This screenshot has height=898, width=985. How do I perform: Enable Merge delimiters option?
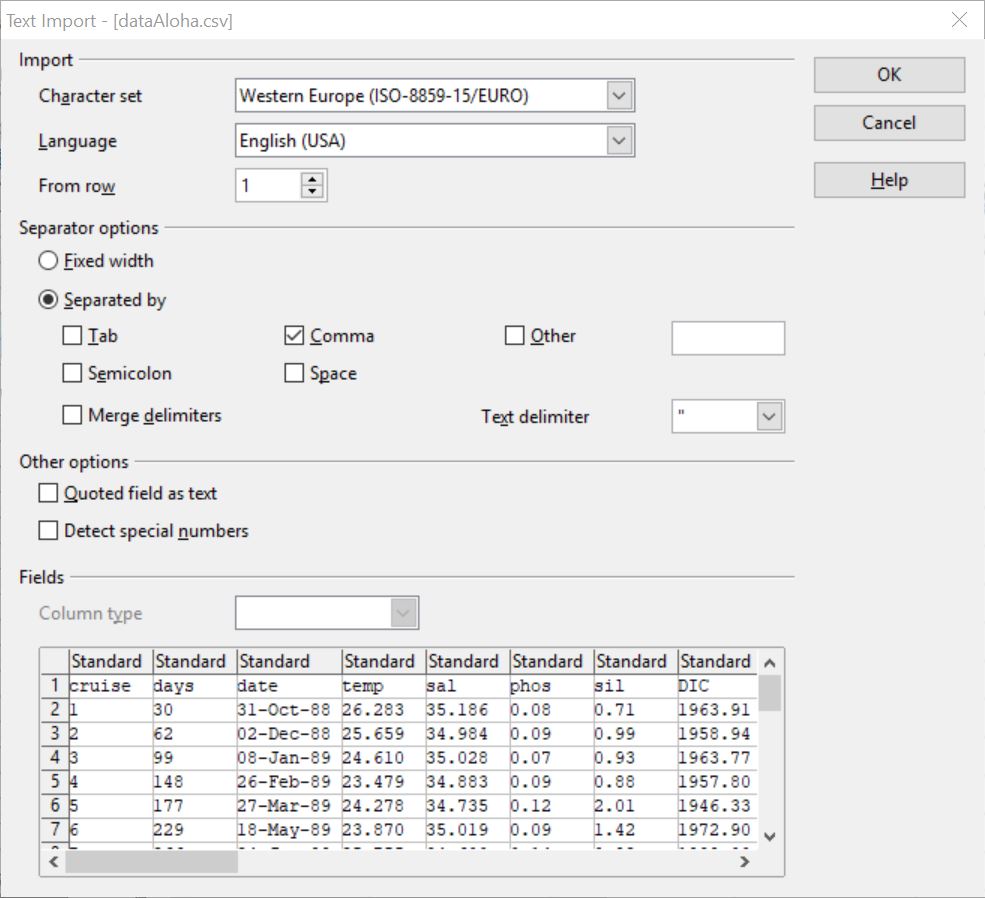pyautogui.click(x=72, y=416)
